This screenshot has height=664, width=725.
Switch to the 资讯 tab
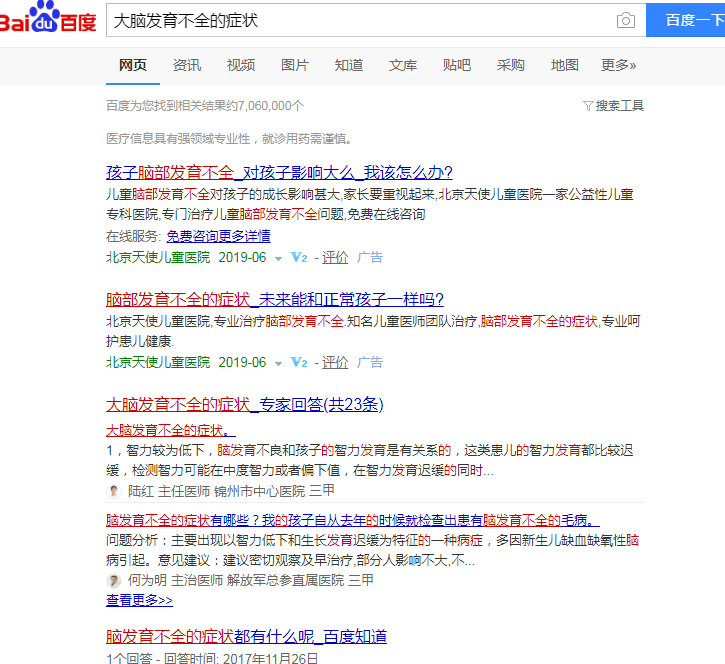[187, 65]
